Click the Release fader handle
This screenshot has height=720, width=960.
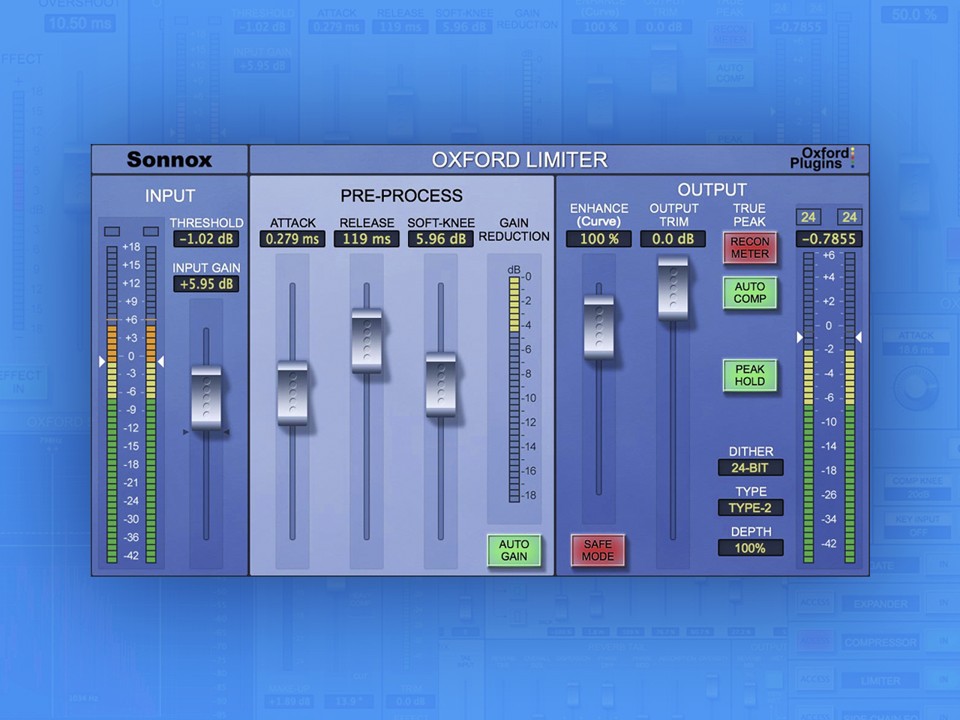pos(367,340)
